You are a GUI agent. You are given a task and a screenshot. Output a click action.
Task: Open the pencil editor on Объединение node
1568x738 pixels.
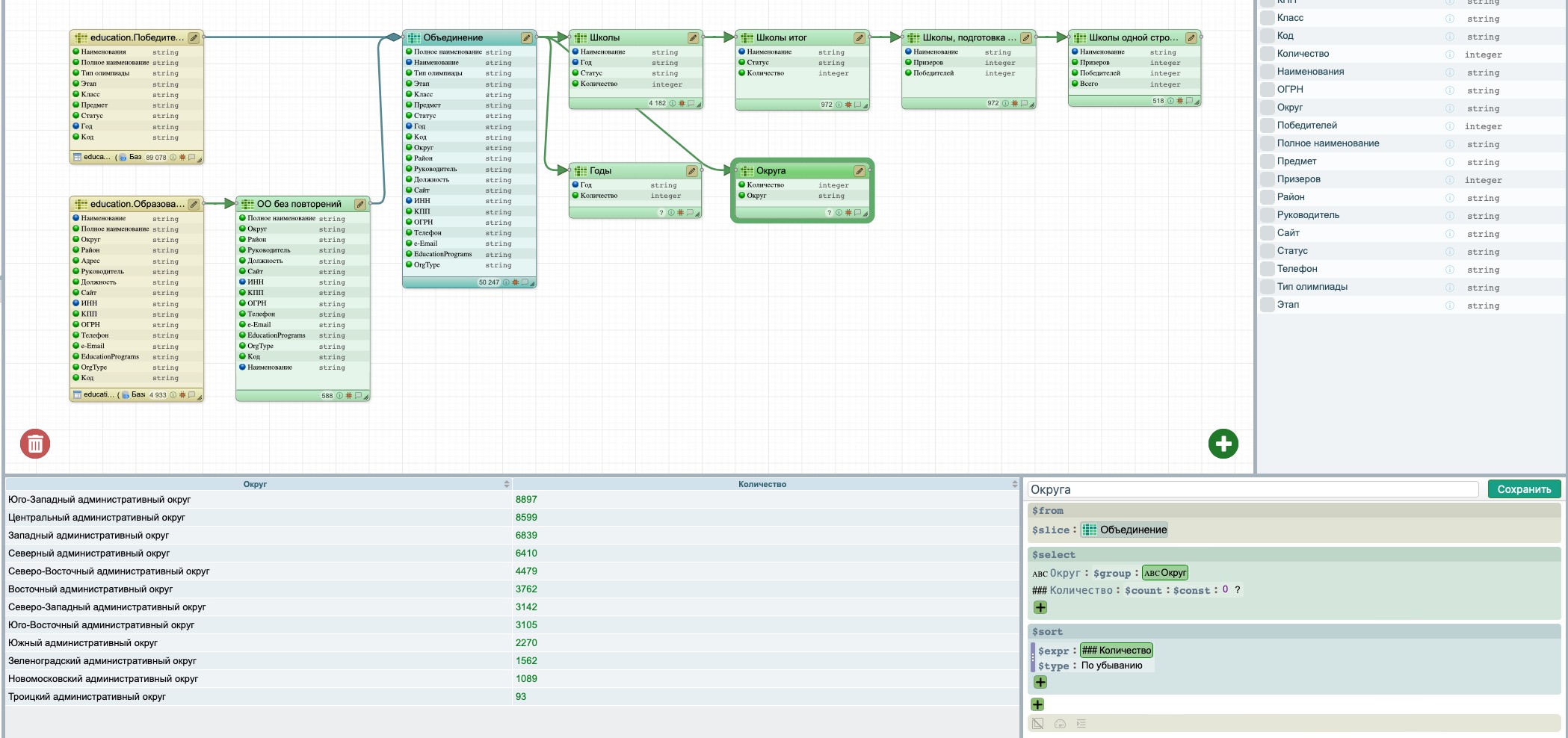[526, 37]
